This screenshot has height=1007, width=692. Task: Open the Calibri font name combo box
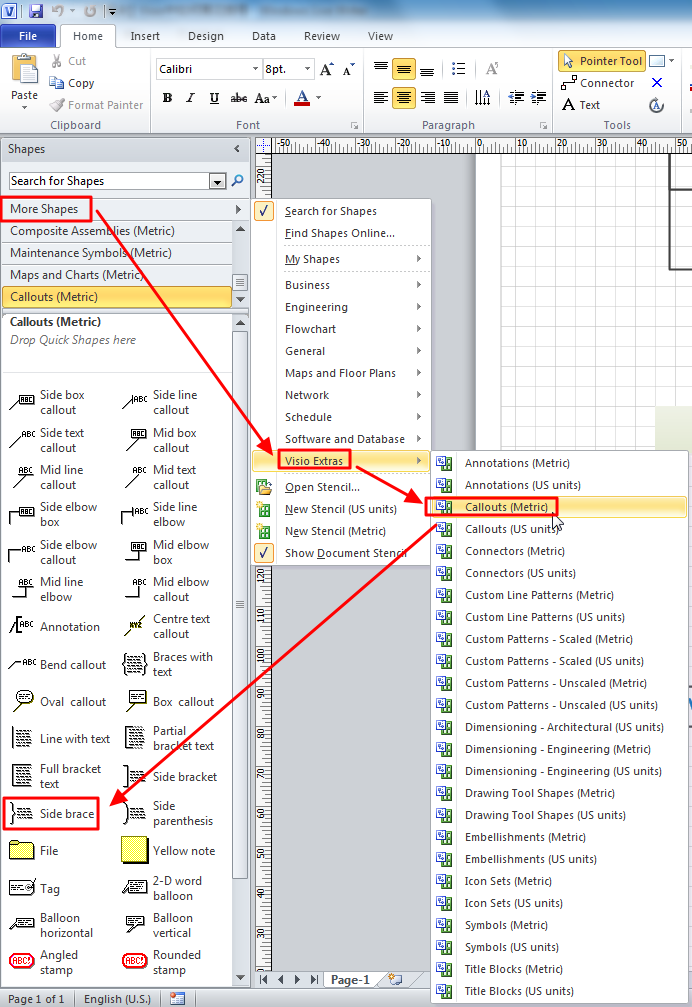click(209, 69)
